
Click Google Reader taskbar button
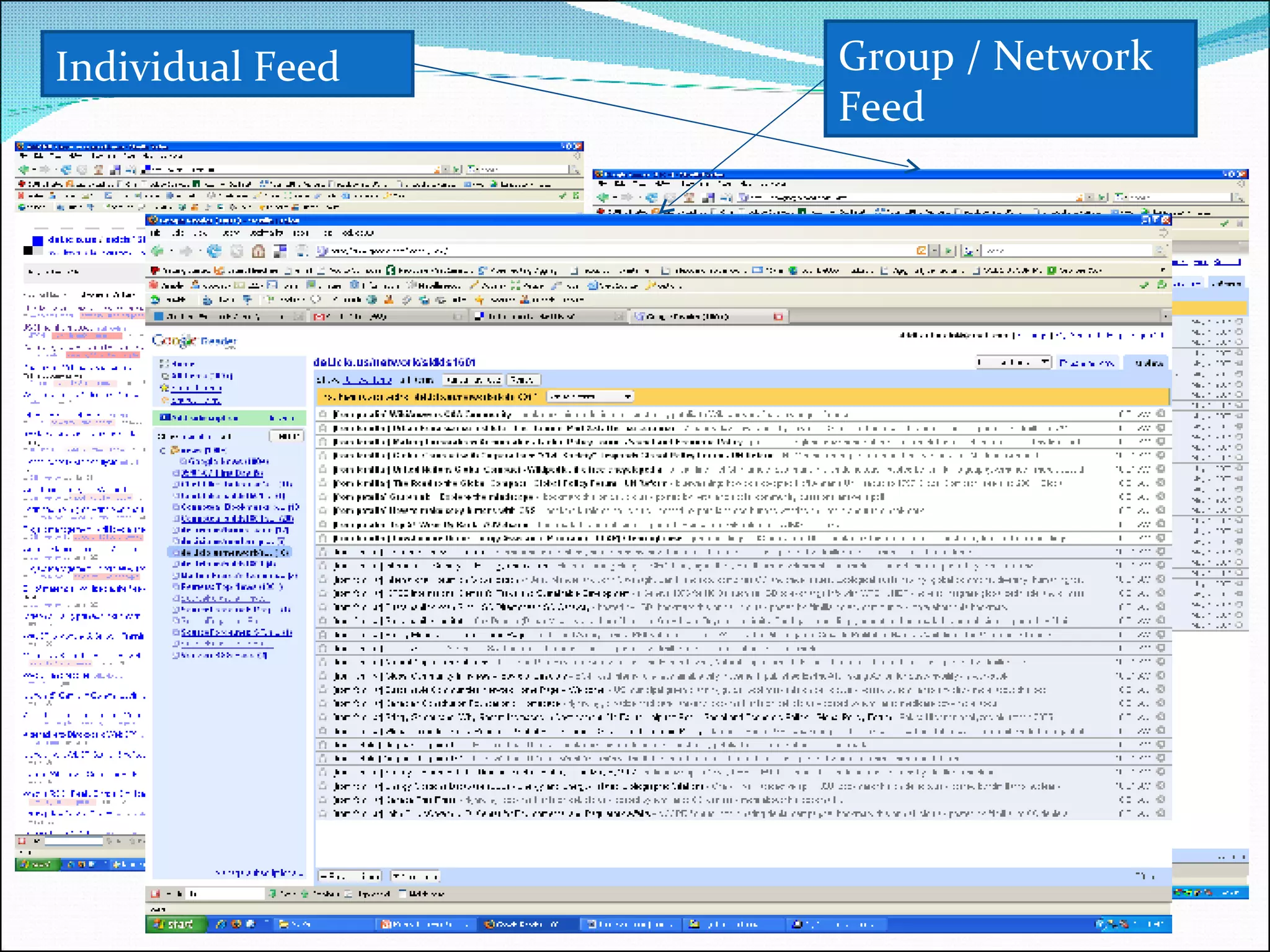(527, 924)
